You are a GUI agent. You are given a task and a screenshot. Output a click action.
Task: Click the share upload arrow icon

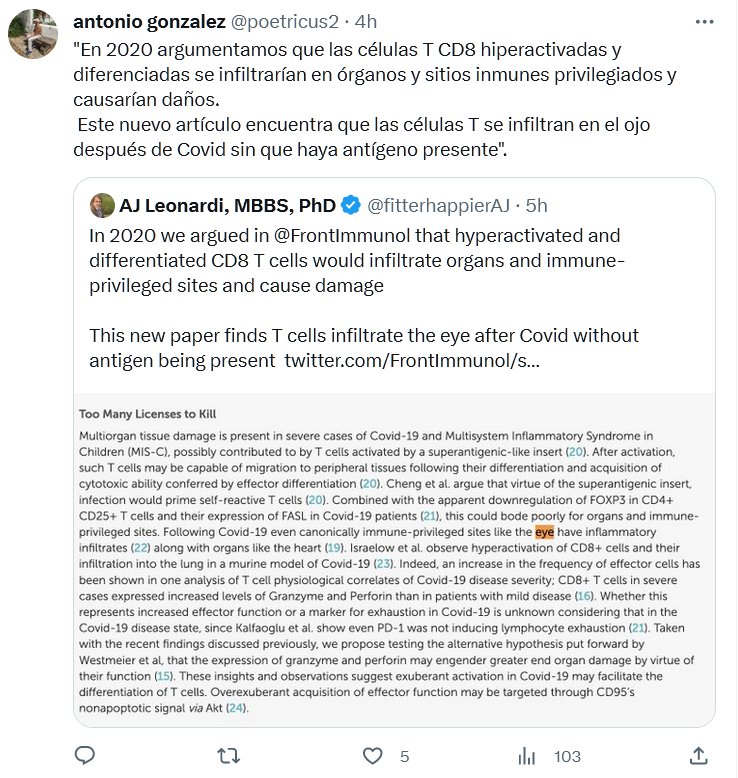pyautogui.click(x=700, y=754)
